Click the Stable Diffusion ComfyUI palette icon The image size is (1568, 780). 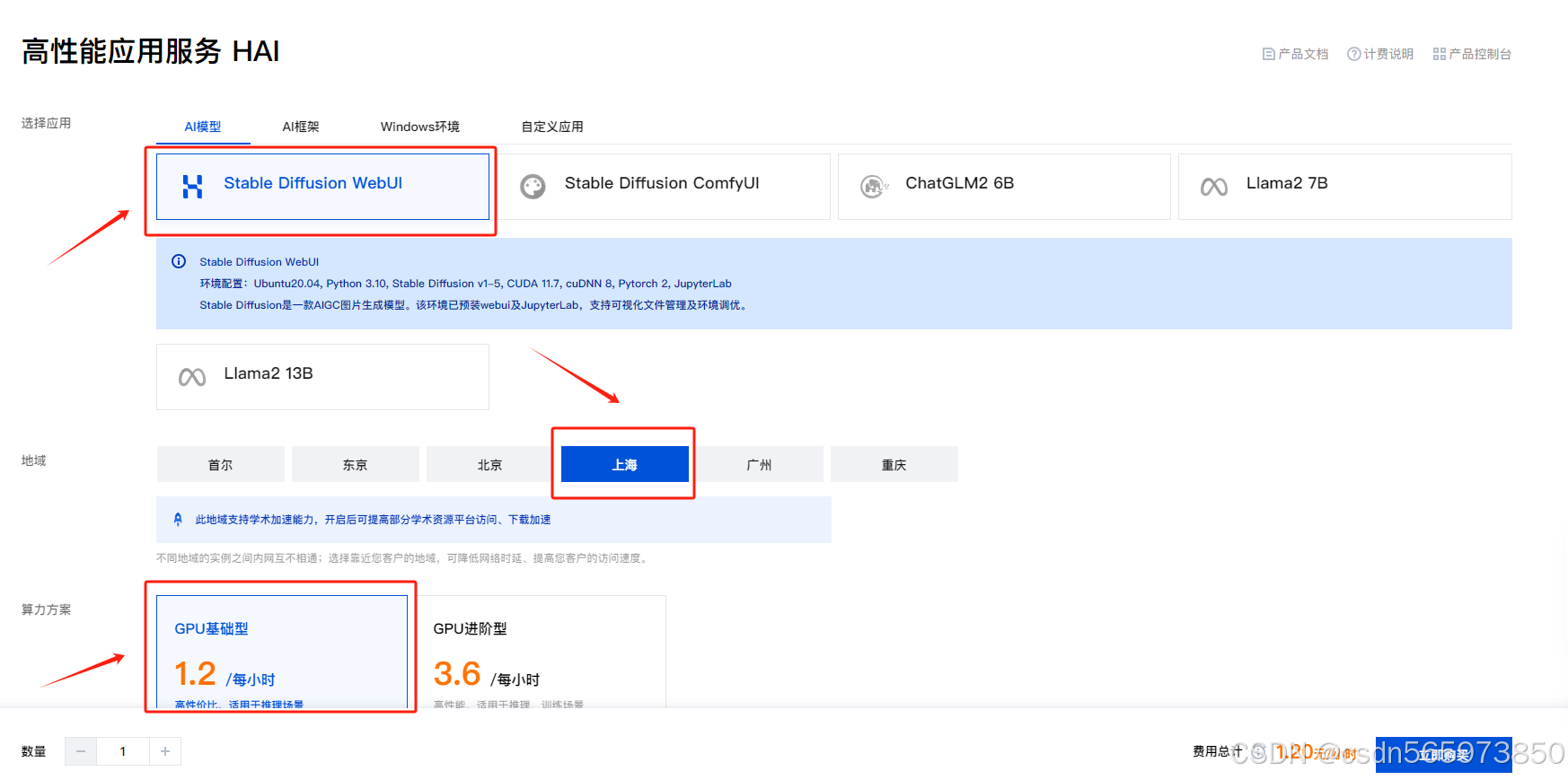coord(533,187)
